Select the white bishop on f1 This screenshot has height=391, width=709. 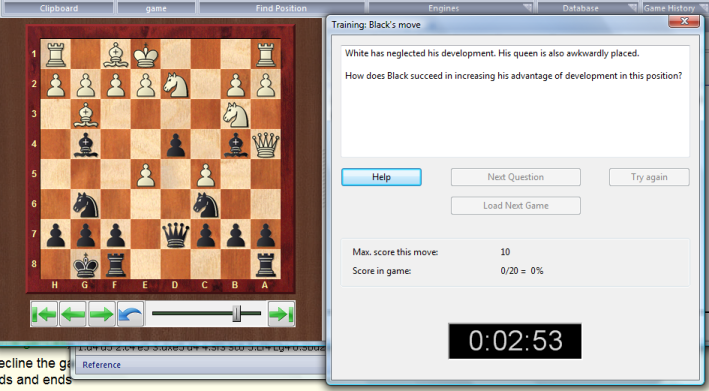(x=116, y=54)
